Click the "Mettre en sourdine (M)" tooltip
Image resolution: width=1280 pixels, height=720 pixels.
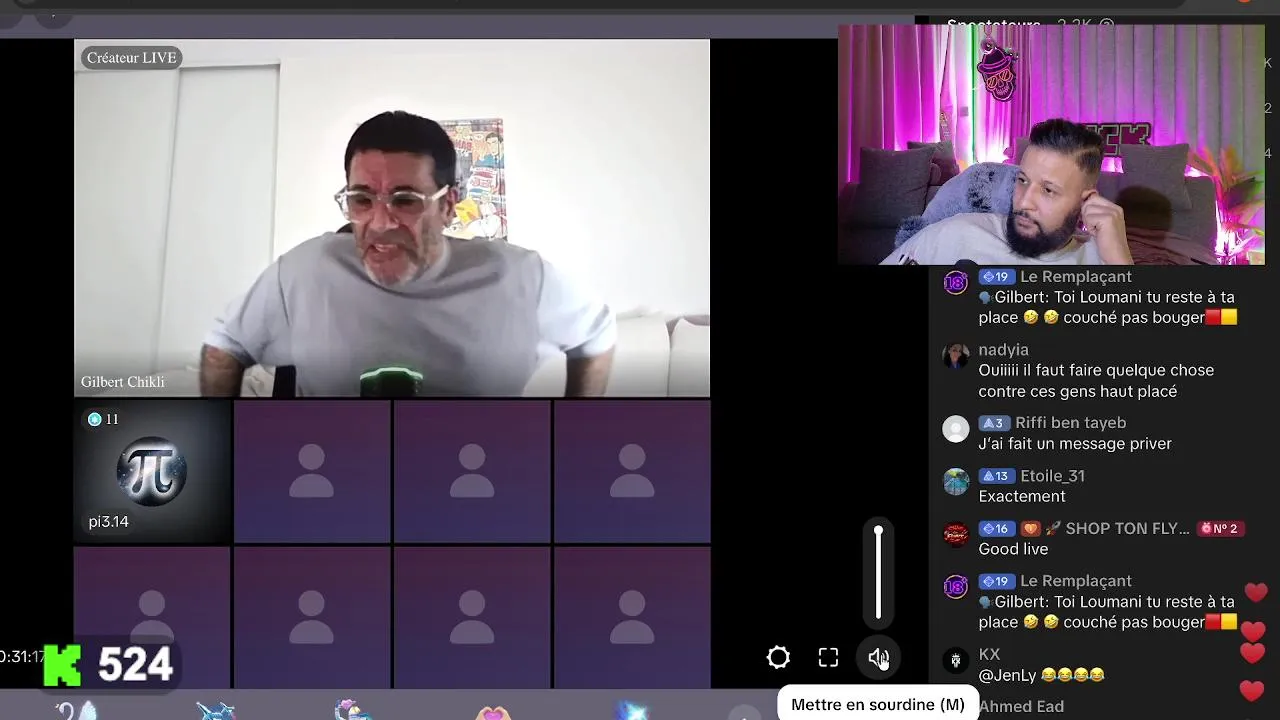pyautogui.click(x=877, y=705)
